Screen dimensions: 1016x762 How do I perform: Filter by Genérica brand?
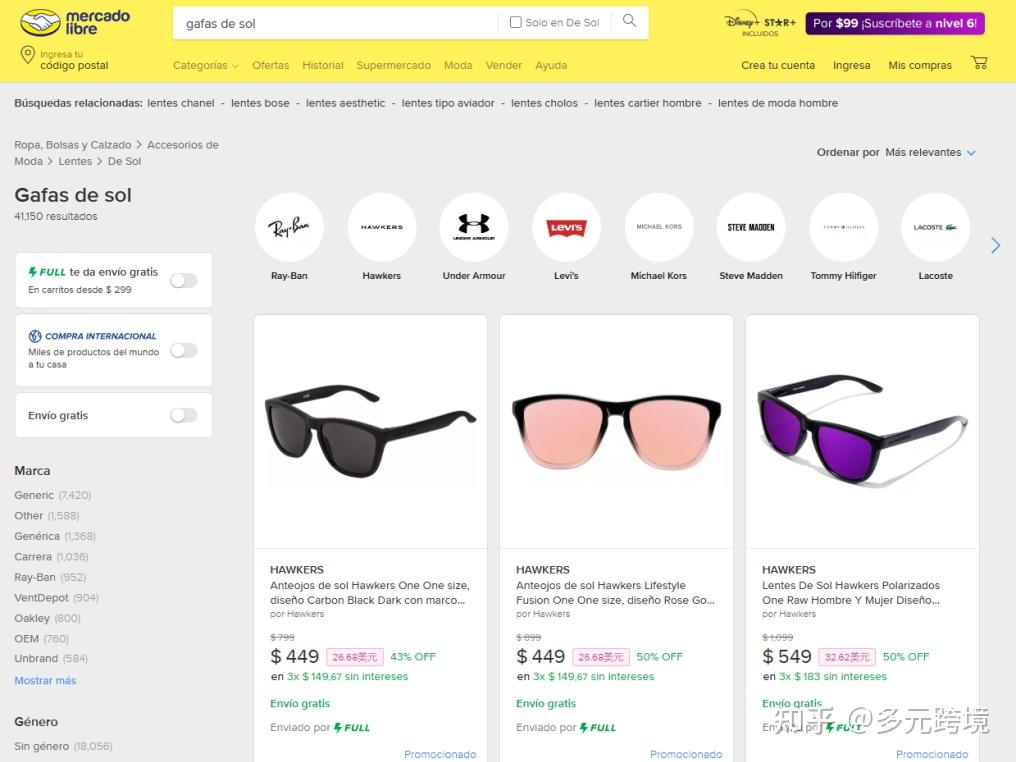[x=55, y=536]
